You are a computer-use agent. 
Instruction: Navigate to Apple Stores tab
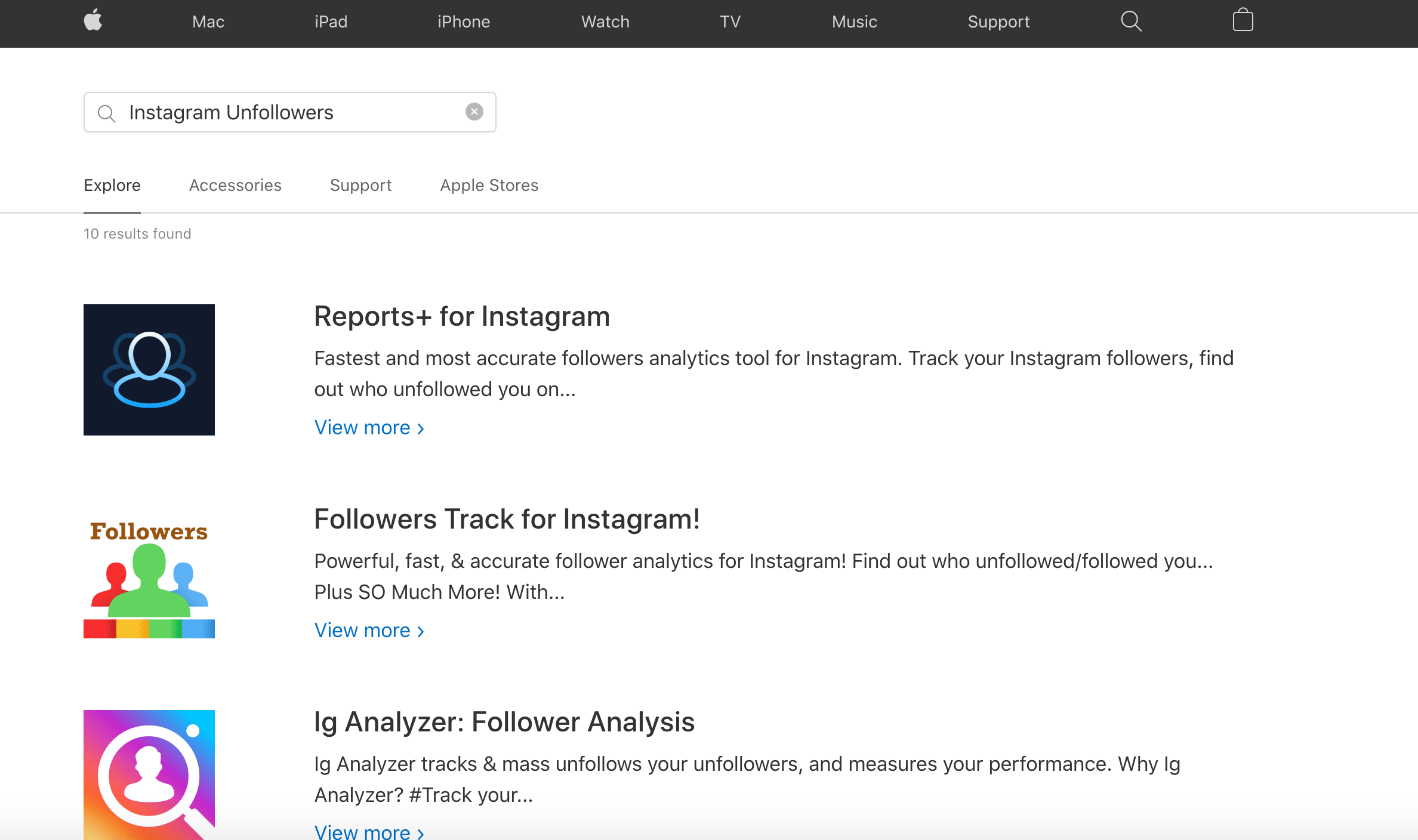tap(489, 184)
